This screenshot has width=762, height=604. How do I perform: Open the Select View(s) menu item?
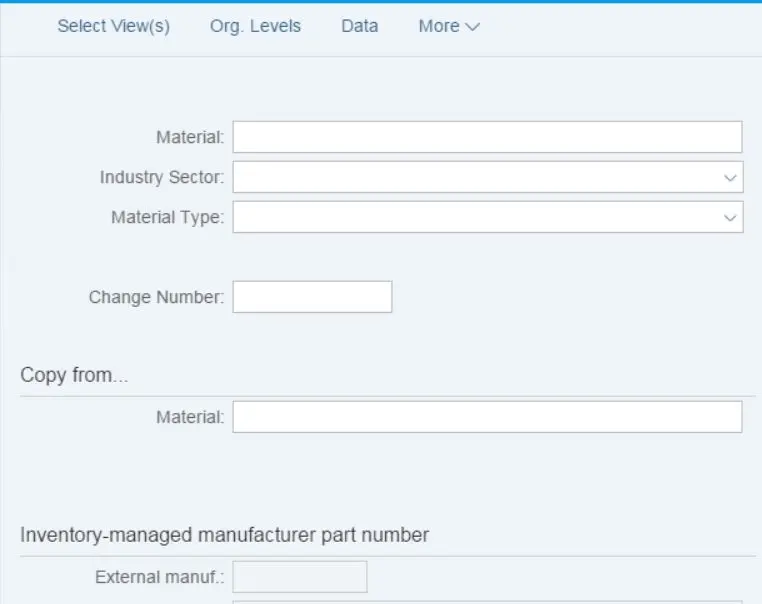click(x=114, y=26)
